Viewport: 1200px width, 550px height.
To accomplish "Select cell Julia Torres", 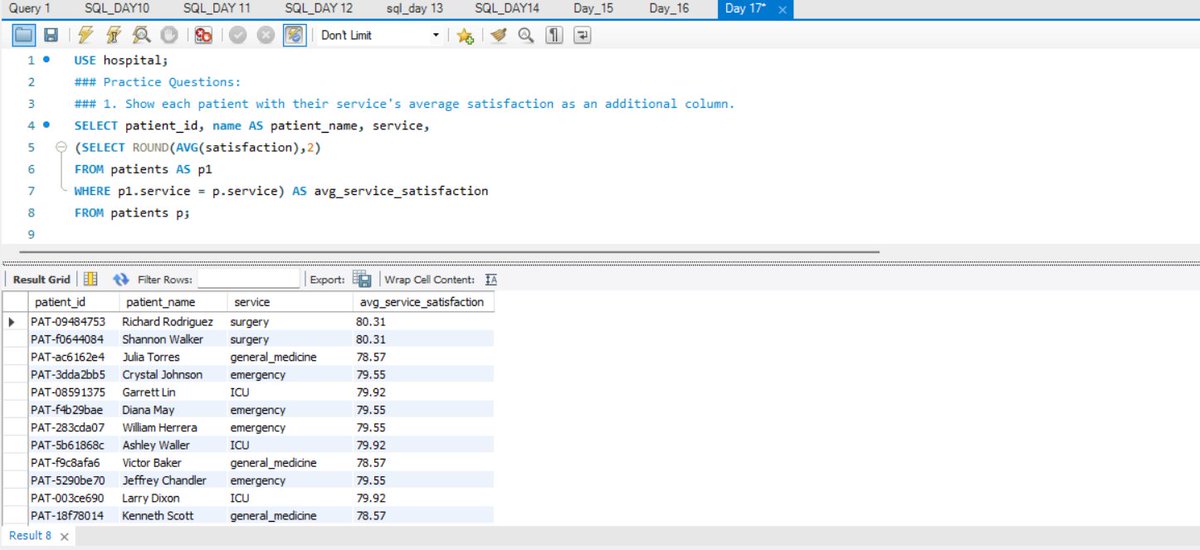I will (x=172, y=357).
